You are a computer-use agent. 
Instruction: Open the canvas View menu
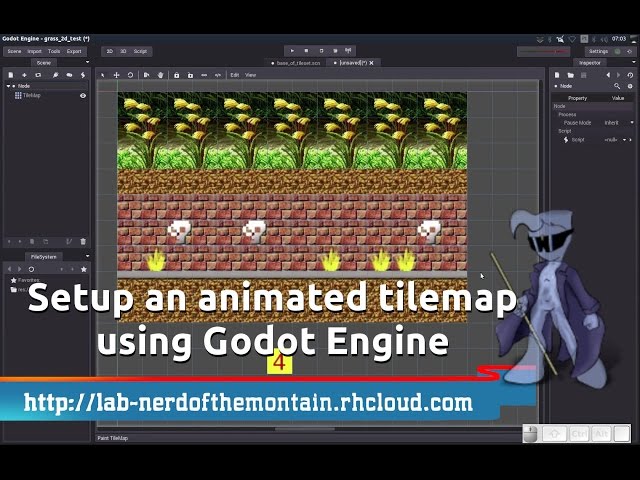pyautogui.click(x=250, y=75)
